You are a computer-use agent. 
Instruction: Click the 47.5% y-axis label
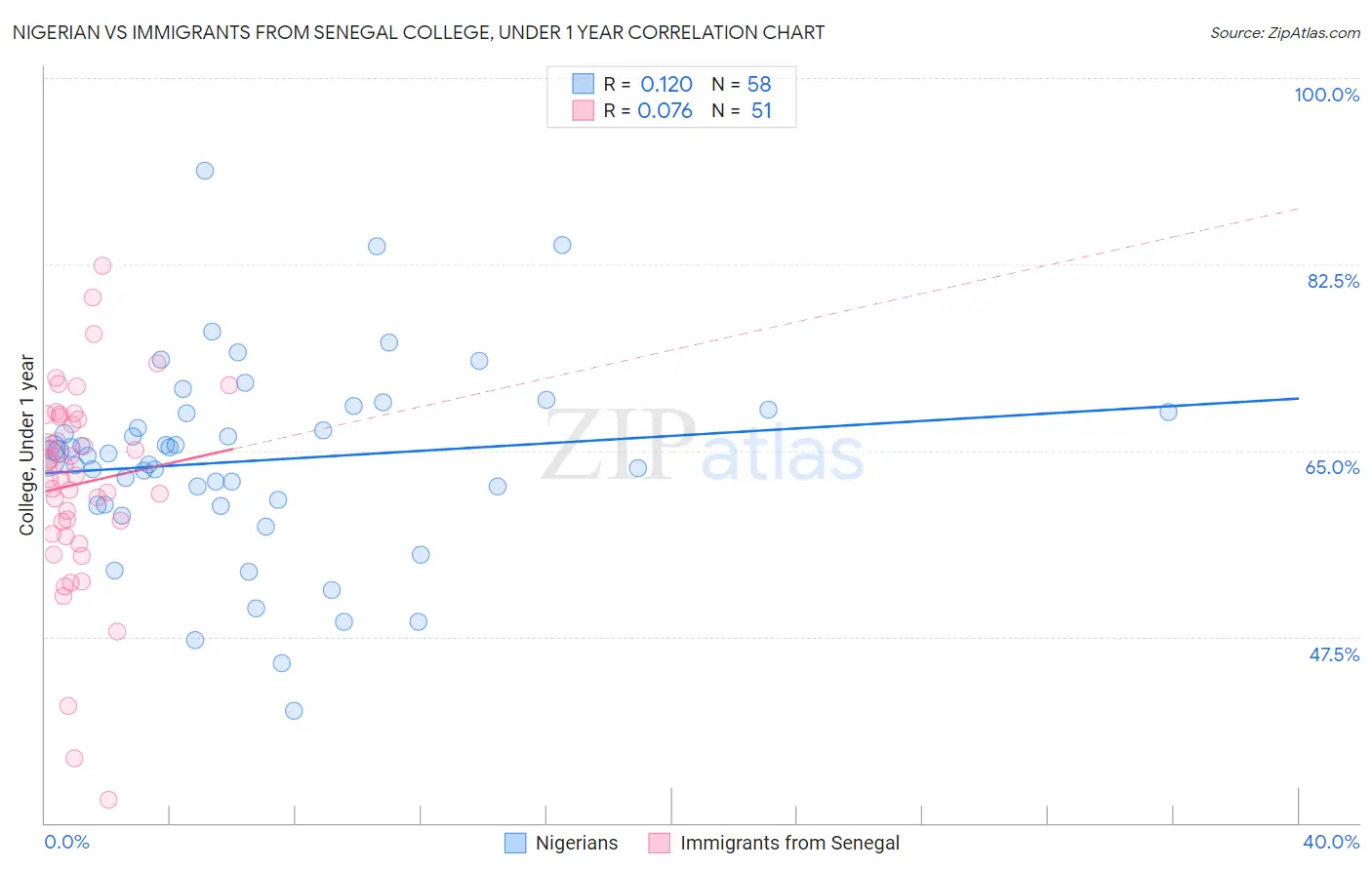tap(1334, 654)
